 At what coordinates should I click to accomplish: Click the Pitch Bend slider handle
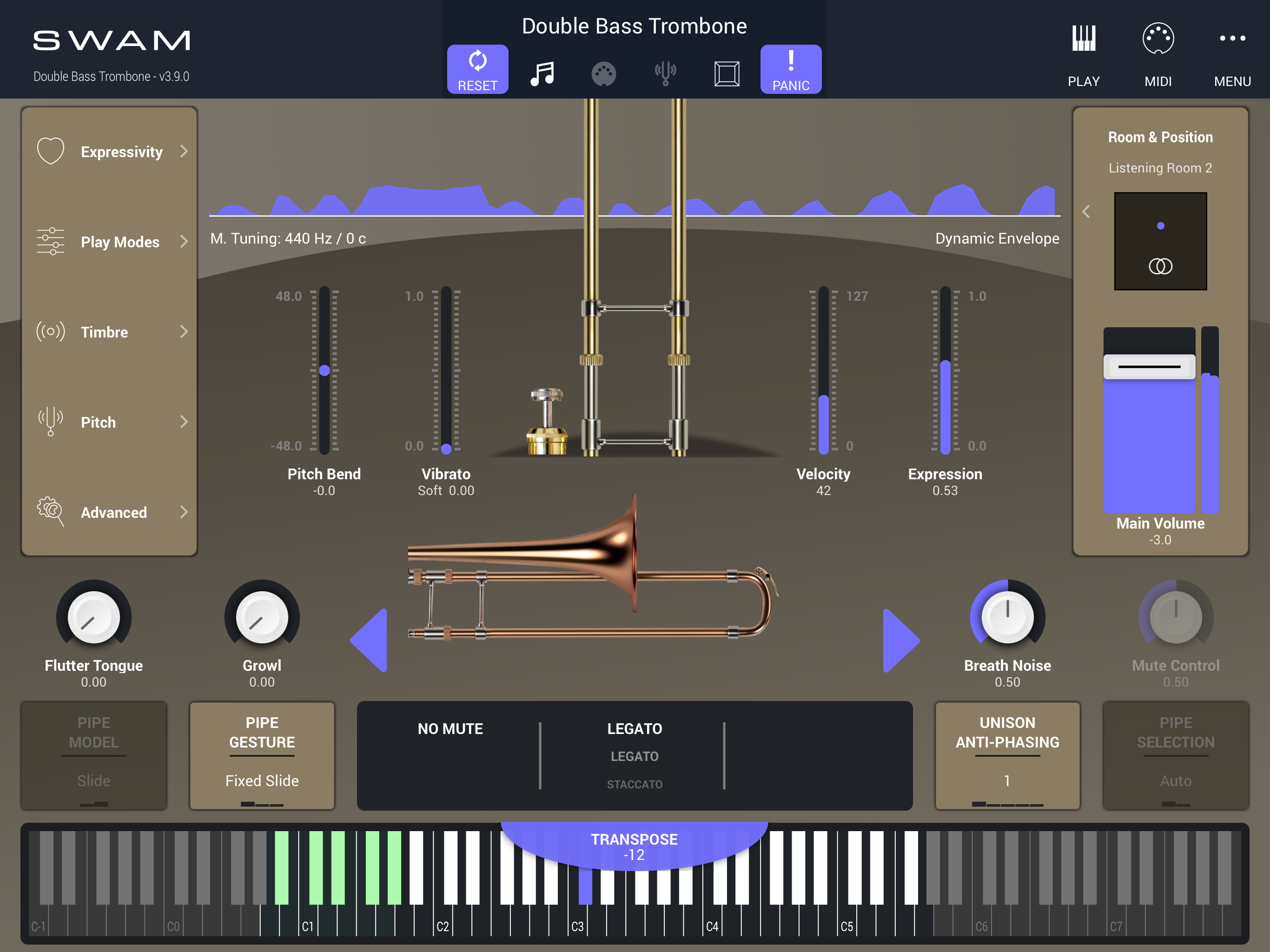[324, 370]
